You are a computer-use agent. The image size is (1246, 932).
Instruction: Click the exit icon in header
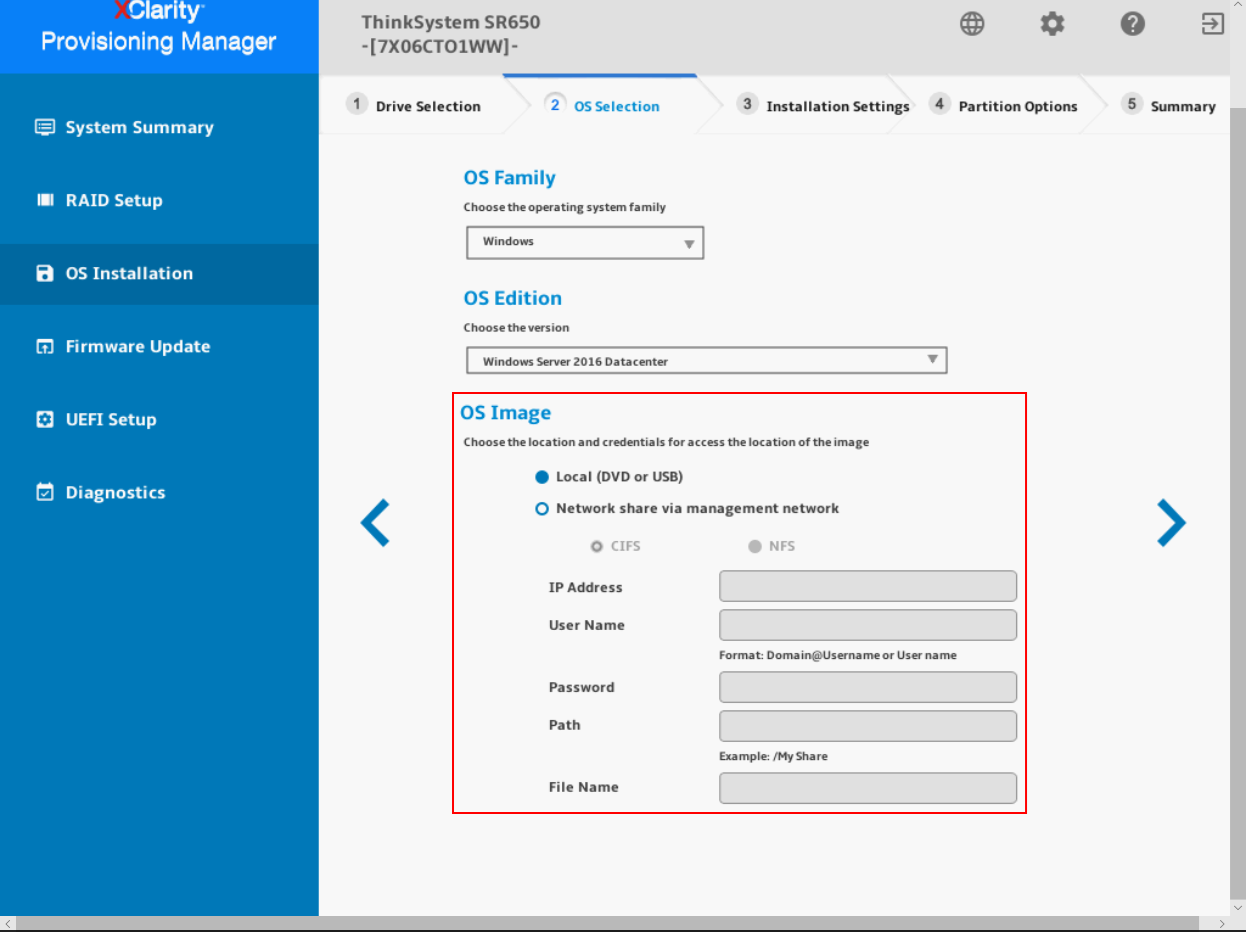point(1212,24)
